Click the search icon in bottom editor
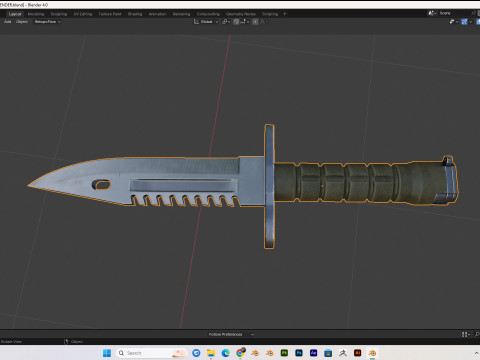 click(477, 334)
